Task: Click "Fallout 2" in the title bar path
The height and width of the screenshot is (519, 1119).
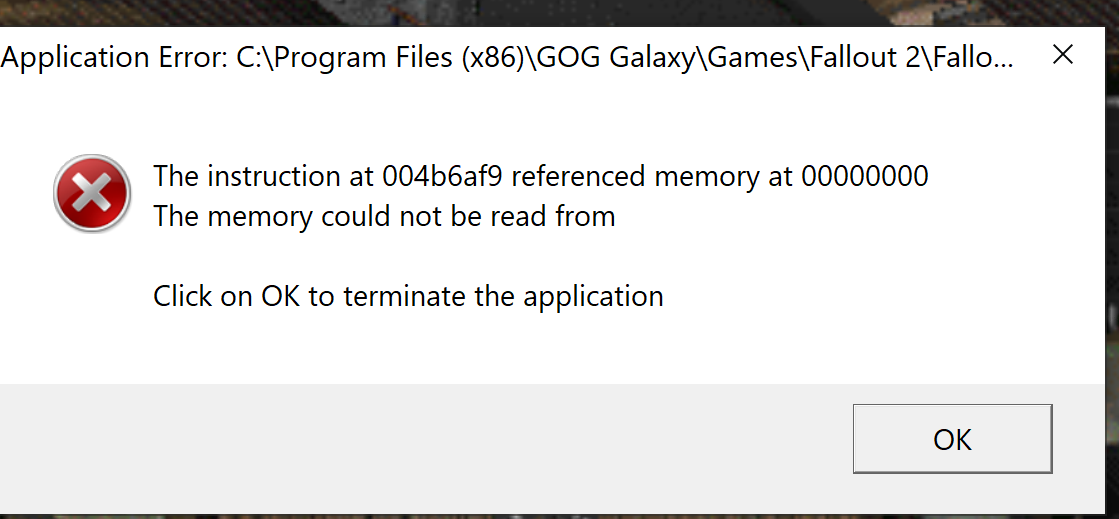Action: pyautogui.click(x=836, y=58)
